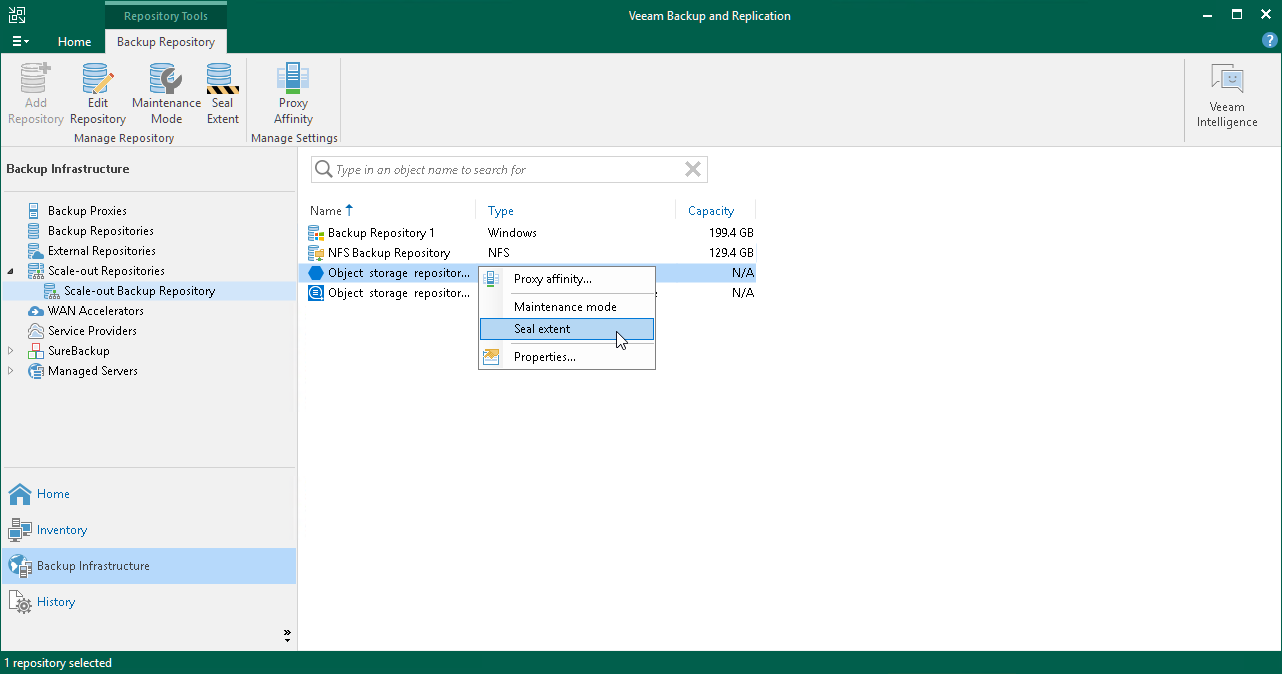Open the main hamburger menu dropdown

click(20, 42)
